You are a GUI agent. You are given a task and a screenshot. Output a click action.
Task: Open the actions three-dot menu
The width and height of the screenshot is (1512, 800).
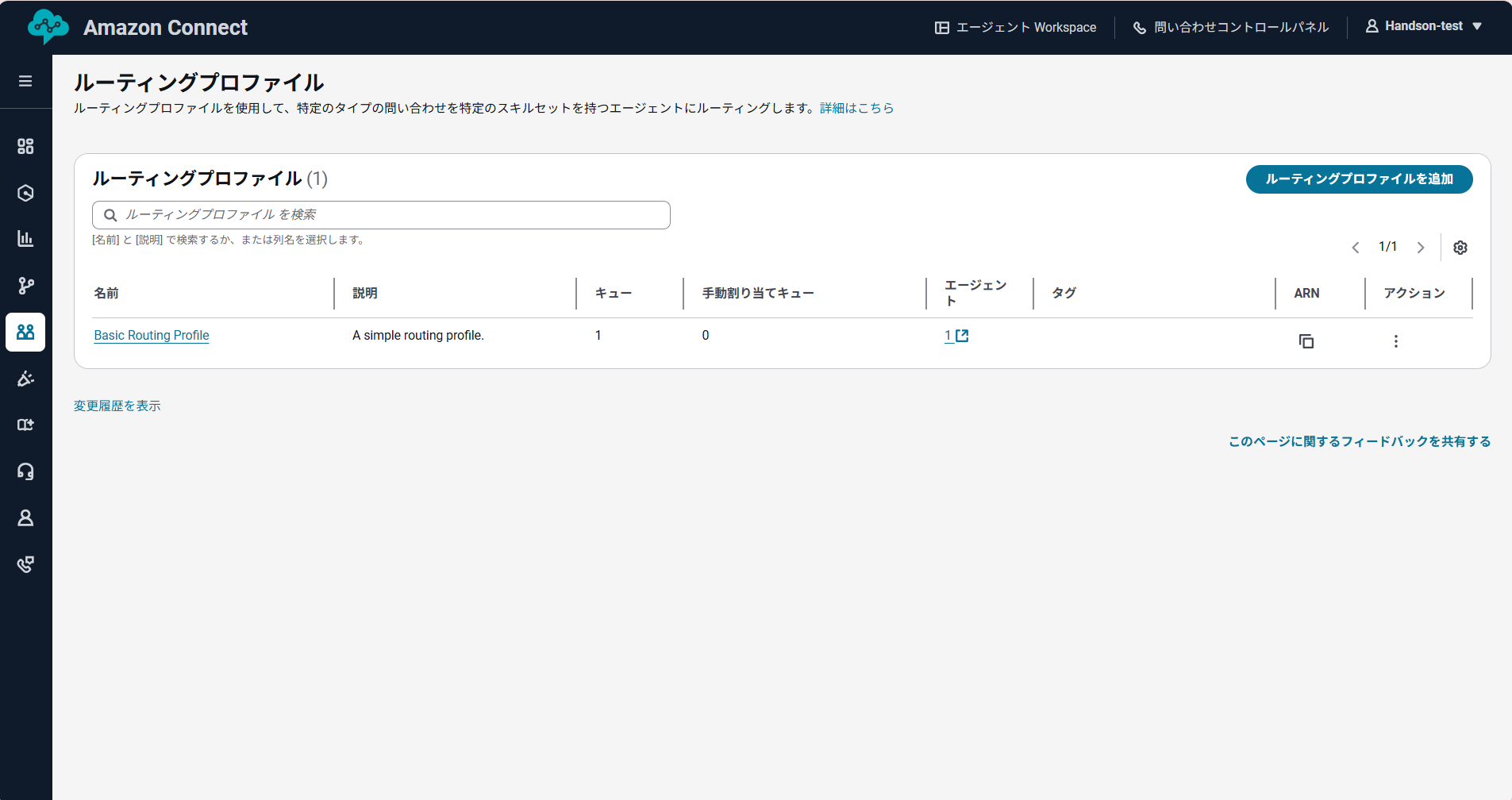click(1395, 341)
